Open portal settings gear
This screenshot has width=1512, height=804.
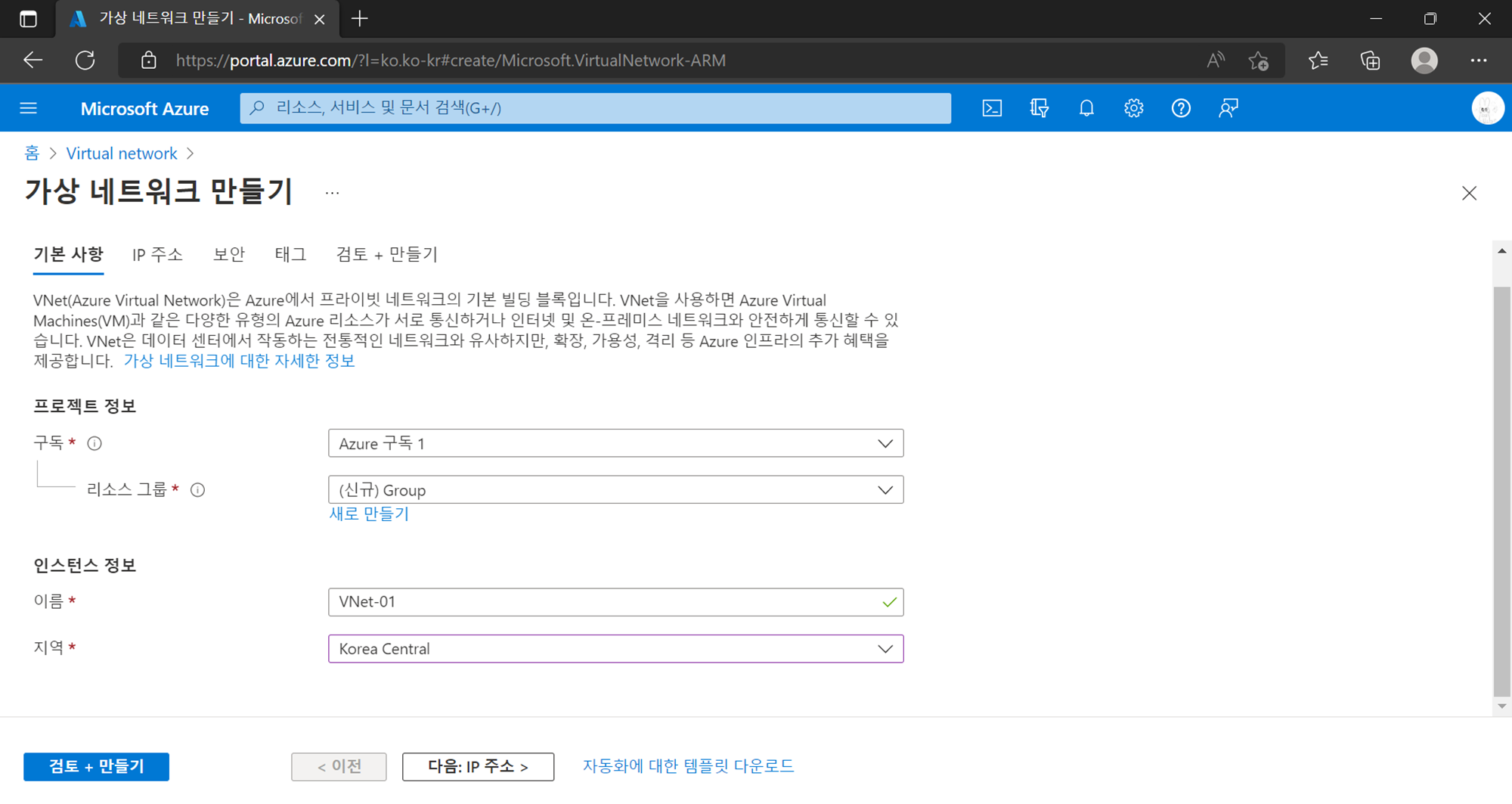pyautogui.click(x=1133, y=108)
